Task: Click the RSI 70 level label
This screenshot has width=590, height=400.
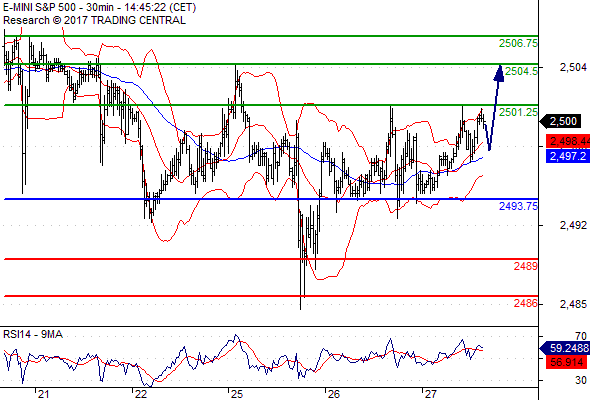Action: click(x=581, y=336)
